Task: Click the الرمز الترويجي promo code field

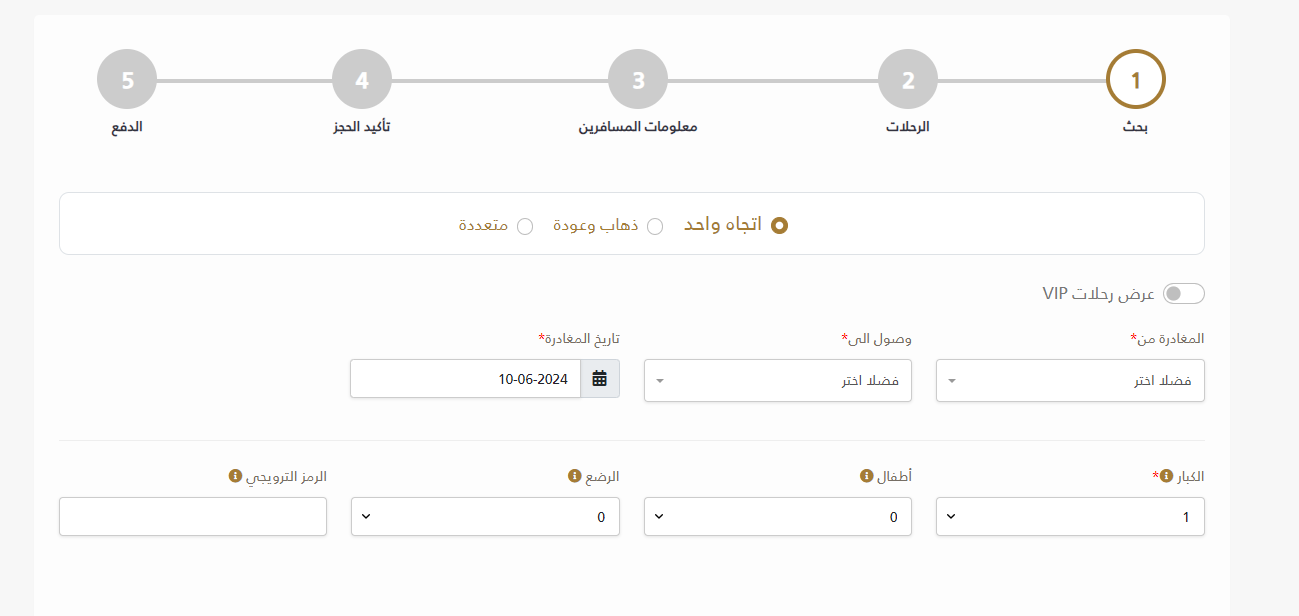Action: pyautogui.click(x=193, y=517)
